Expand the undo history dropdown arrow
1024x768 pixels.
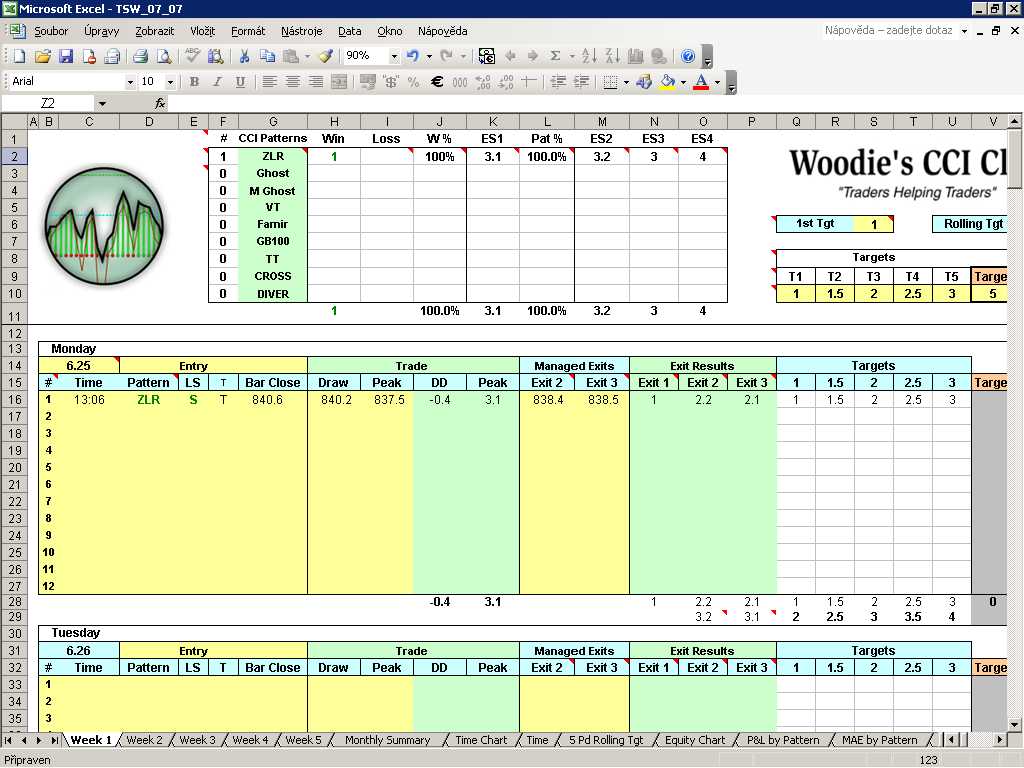[429, 56]
